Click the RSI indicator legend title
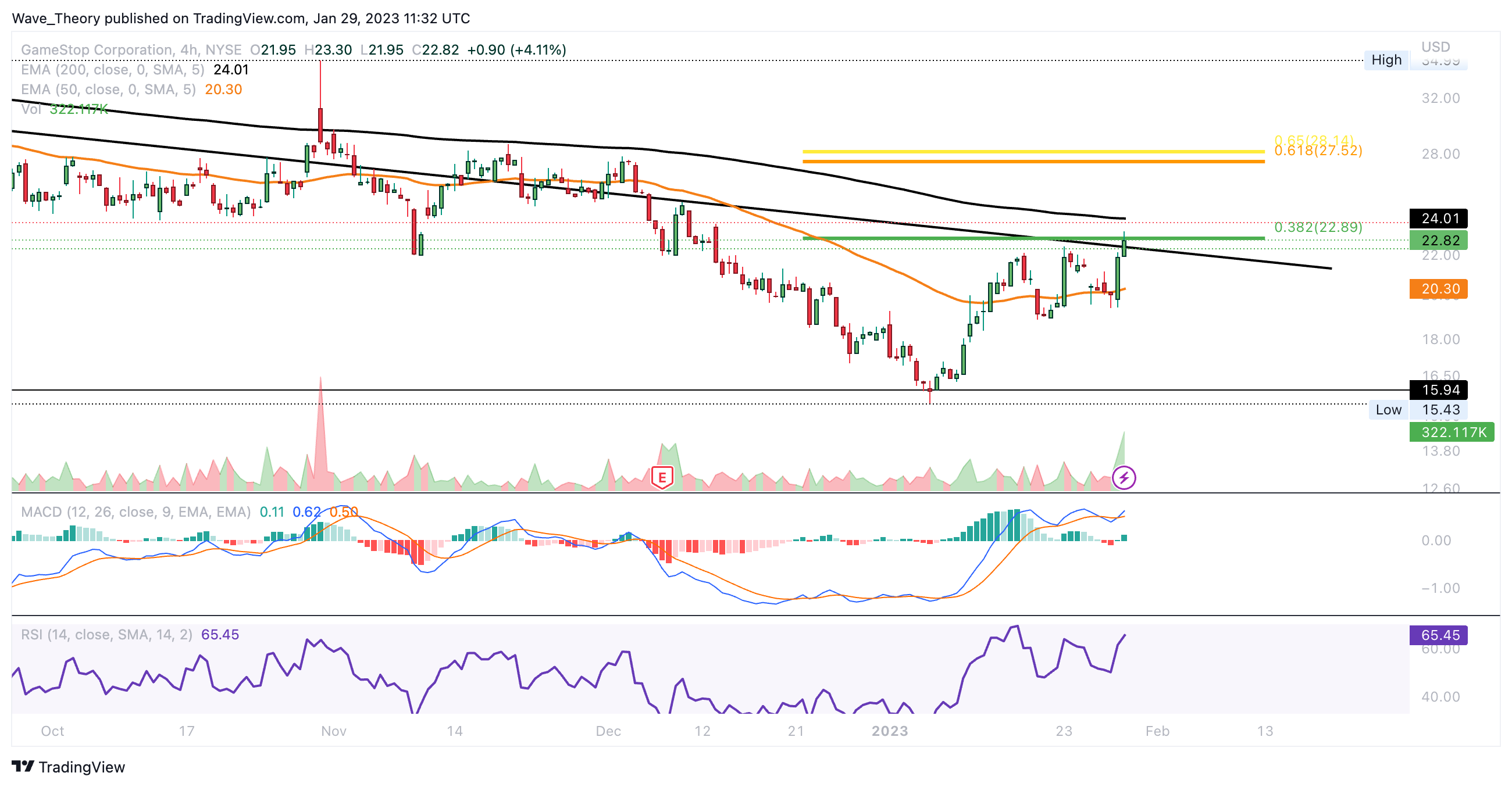The width and height of the screenshot is (1512, 787). (106, 635)
